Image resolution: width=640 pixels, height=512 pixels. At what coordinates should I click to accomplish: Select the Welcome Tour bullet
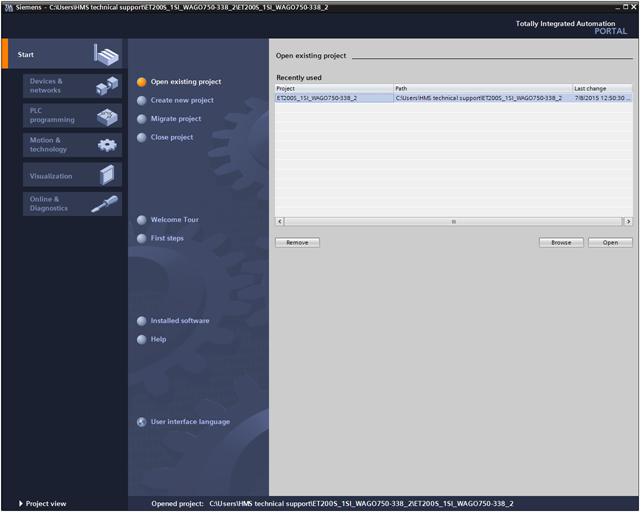pos(142,220)
